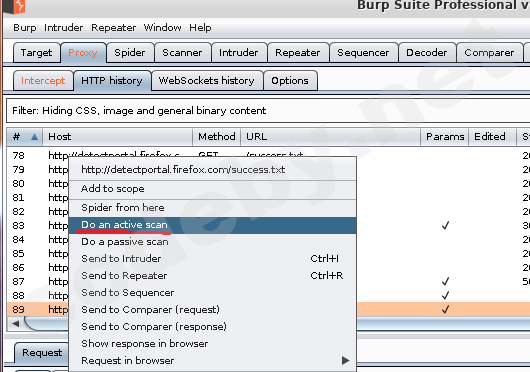Click the Params checkmark in row 87
This screenshot has width=530, height=372.
point(445,281)
